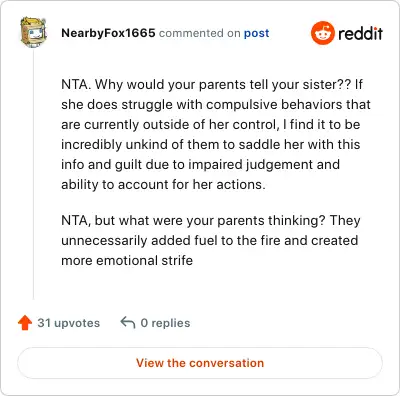Click the line "unnecessarily added fuel to the fire"

click(210, 240)
